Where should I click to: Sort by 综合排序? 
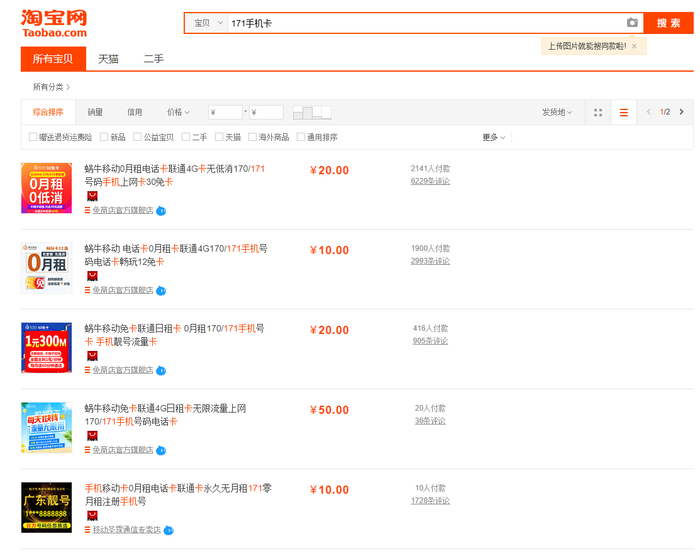pos(48,112)
